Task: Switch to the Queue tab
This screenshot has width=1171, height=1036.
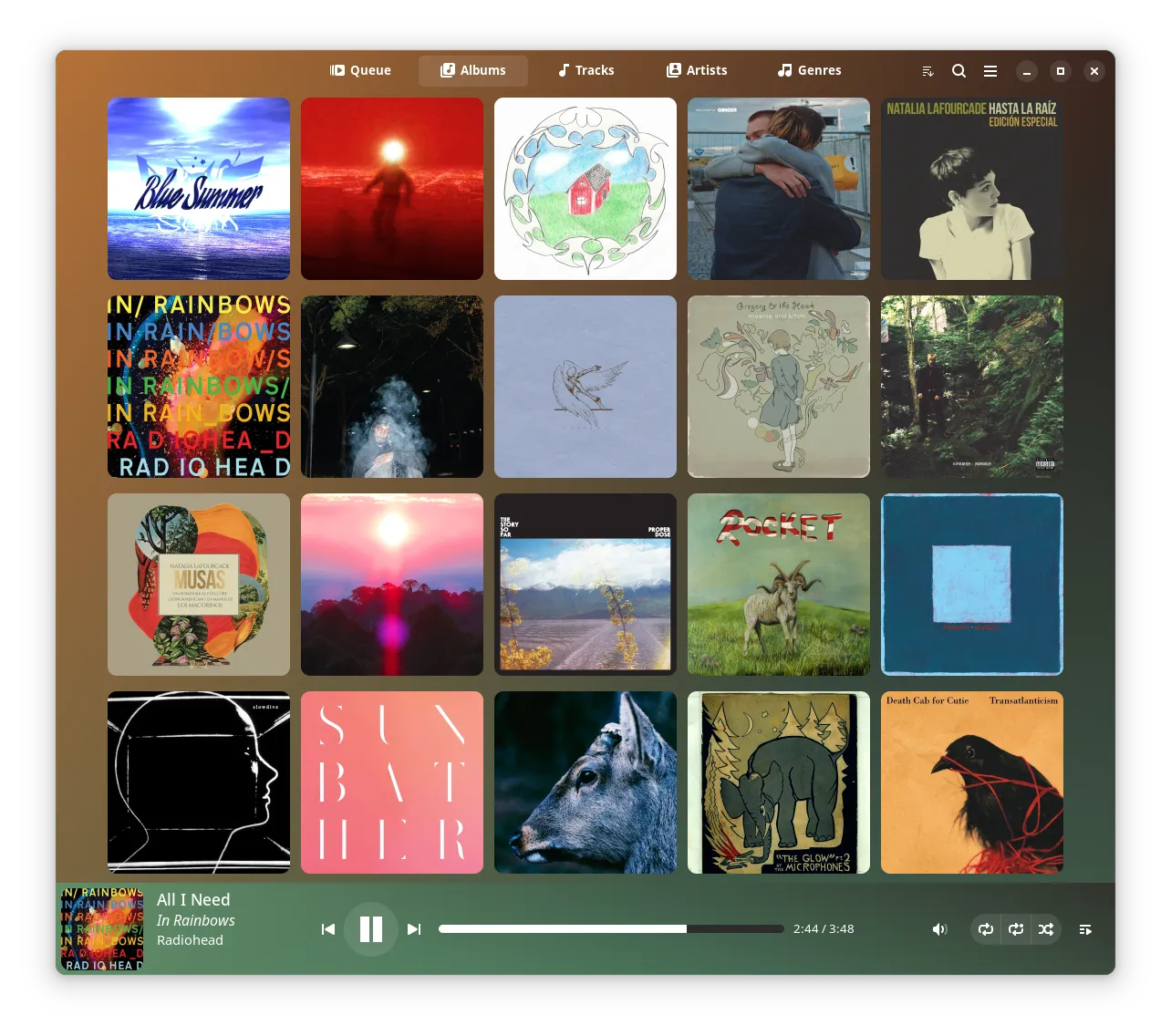Action: tap(360, 70)
